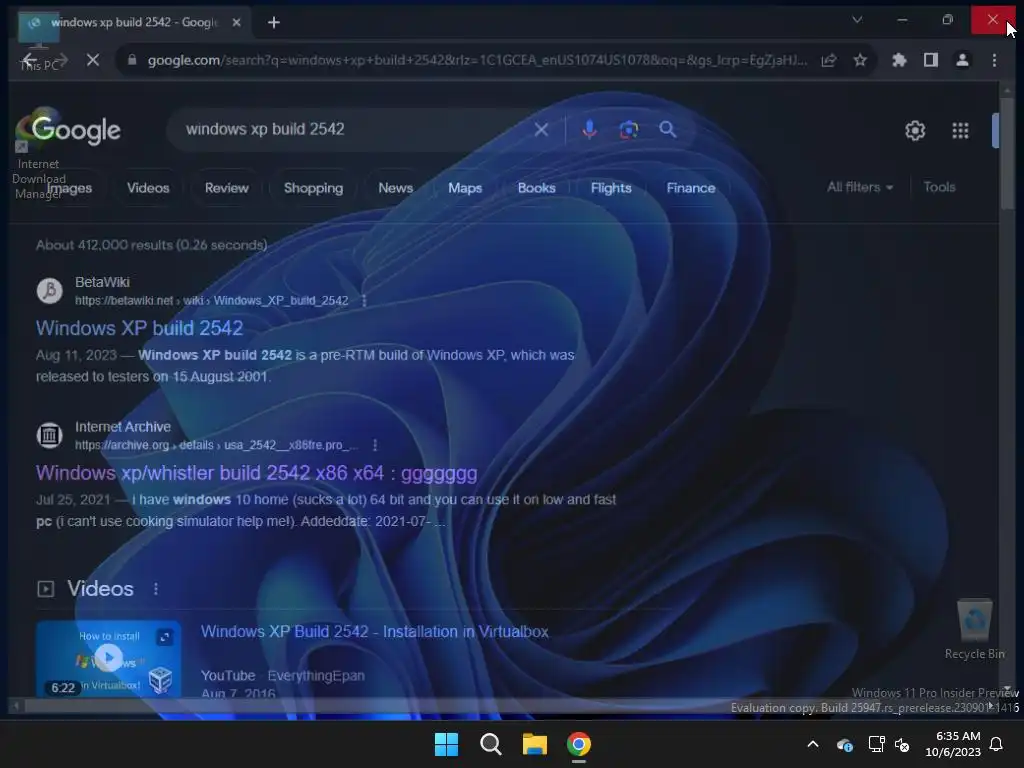
Task: Click the Chrome taskbar icon
Action: 579,744
